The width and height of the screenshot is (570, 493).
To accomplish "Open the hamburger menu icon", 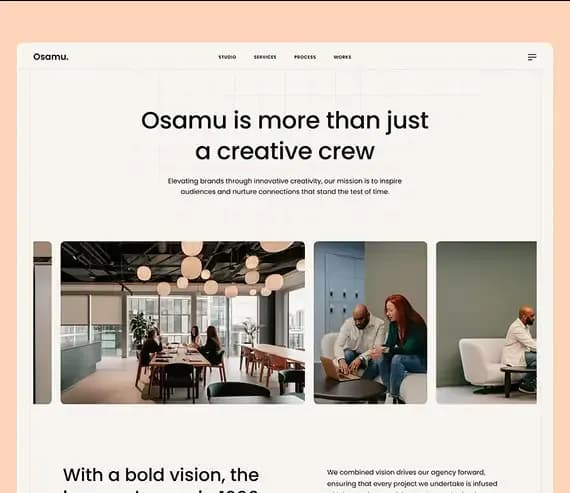I will (x=532, y=57).
